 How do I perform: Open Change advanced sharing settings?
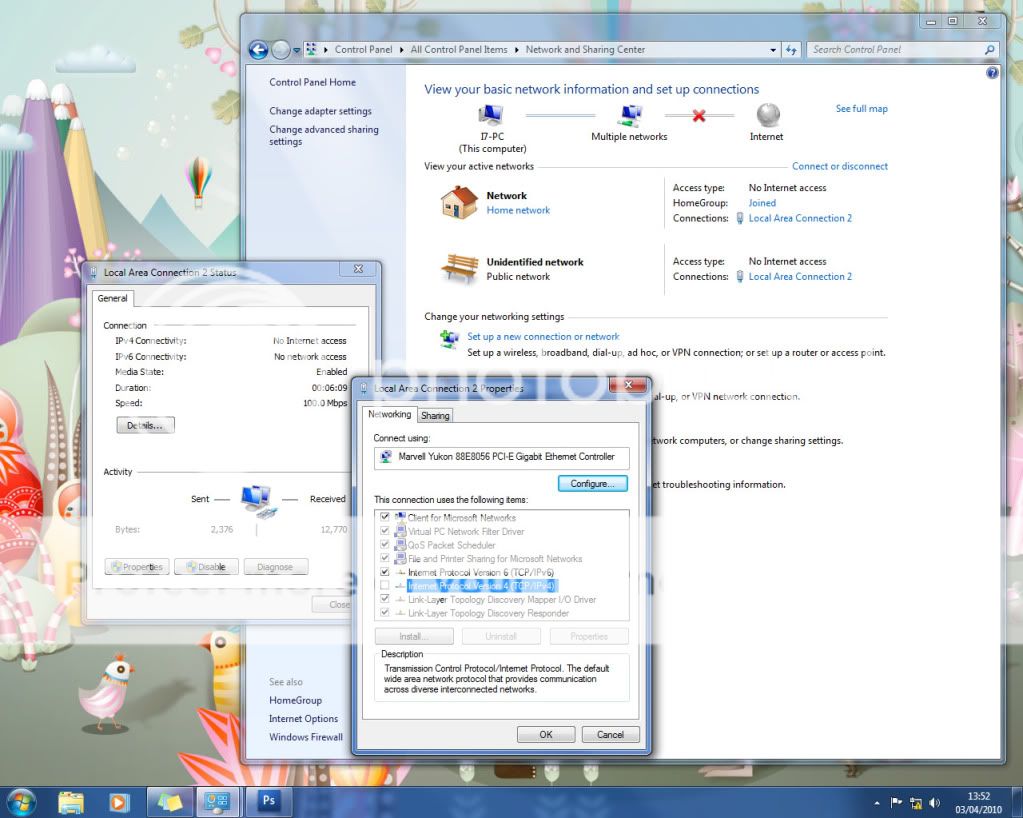[x=324, y=135]
